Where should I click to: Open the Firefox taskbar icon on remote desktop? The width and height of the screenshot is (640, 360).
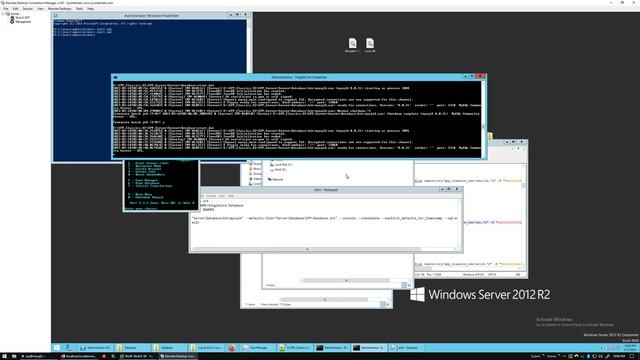click(232, 348)
